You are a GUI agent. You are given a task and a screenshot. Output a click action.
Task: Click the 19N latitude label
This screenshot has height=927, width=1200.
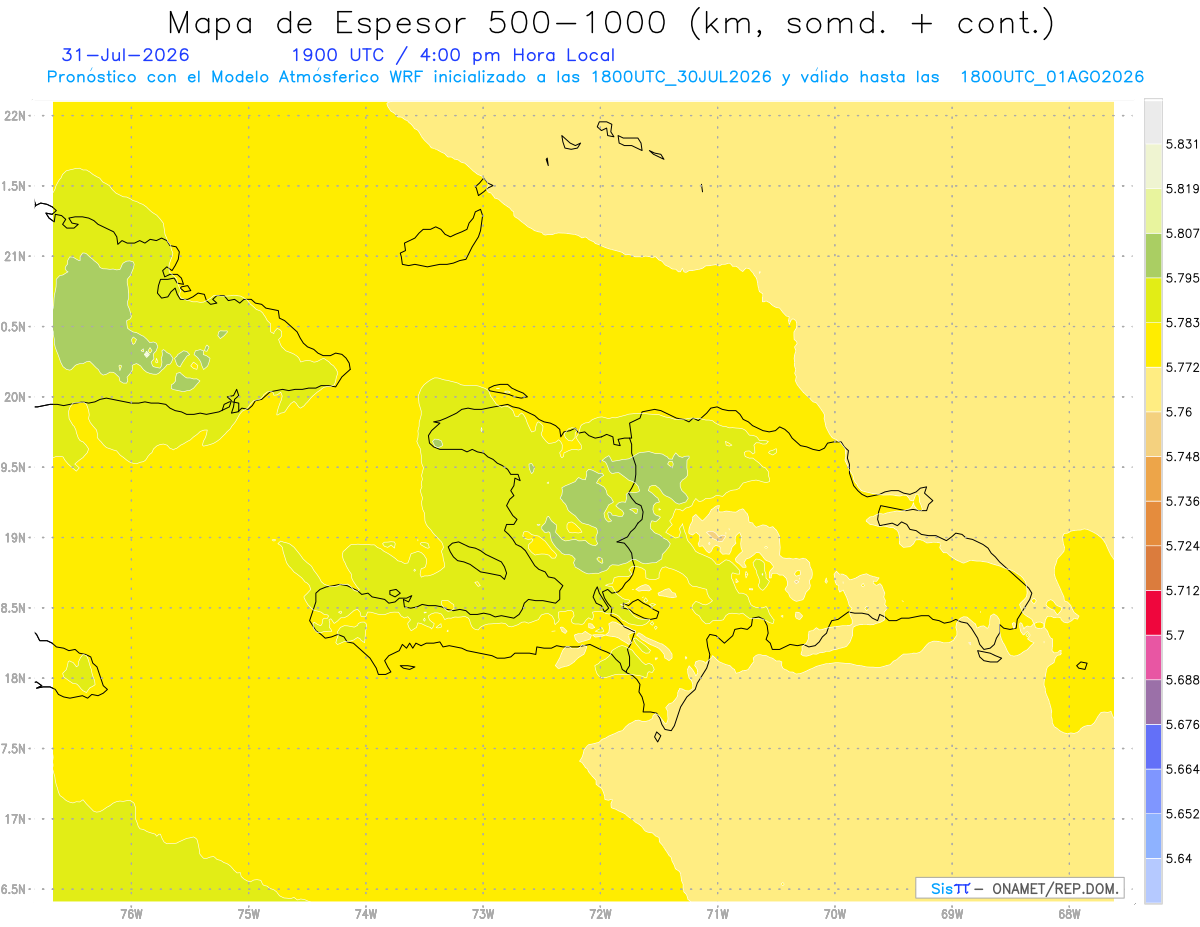(14, 538)
